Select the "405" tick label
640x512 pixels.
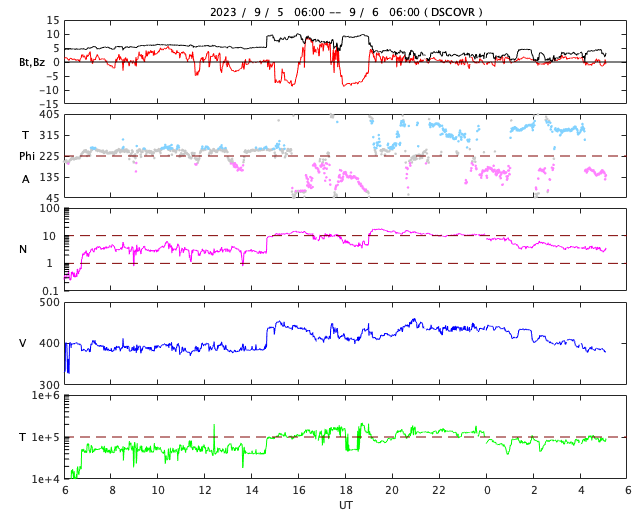pos(49,115)
